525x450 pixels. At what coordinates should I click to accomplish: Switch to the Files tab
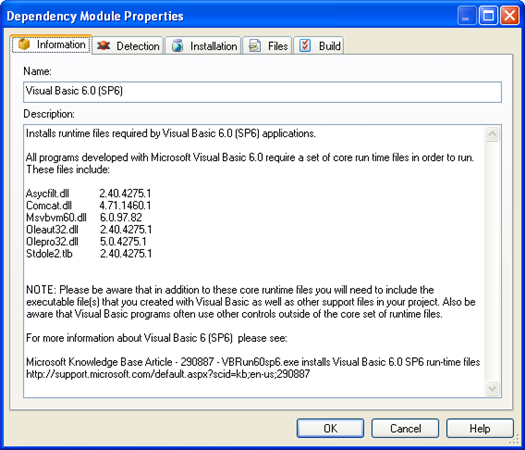tap(267, 46)
